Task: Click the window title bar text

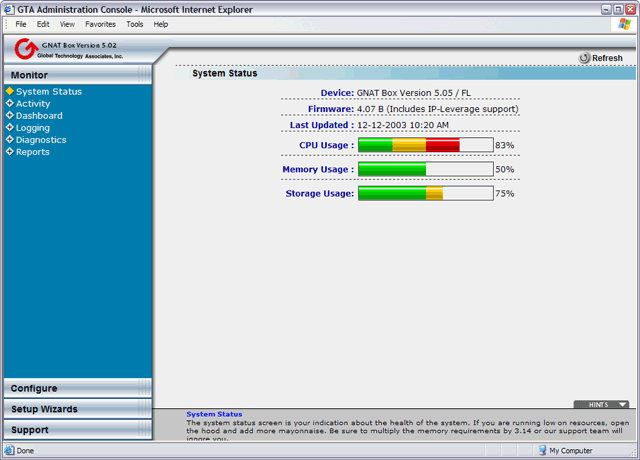Action: tap(135, 9)
